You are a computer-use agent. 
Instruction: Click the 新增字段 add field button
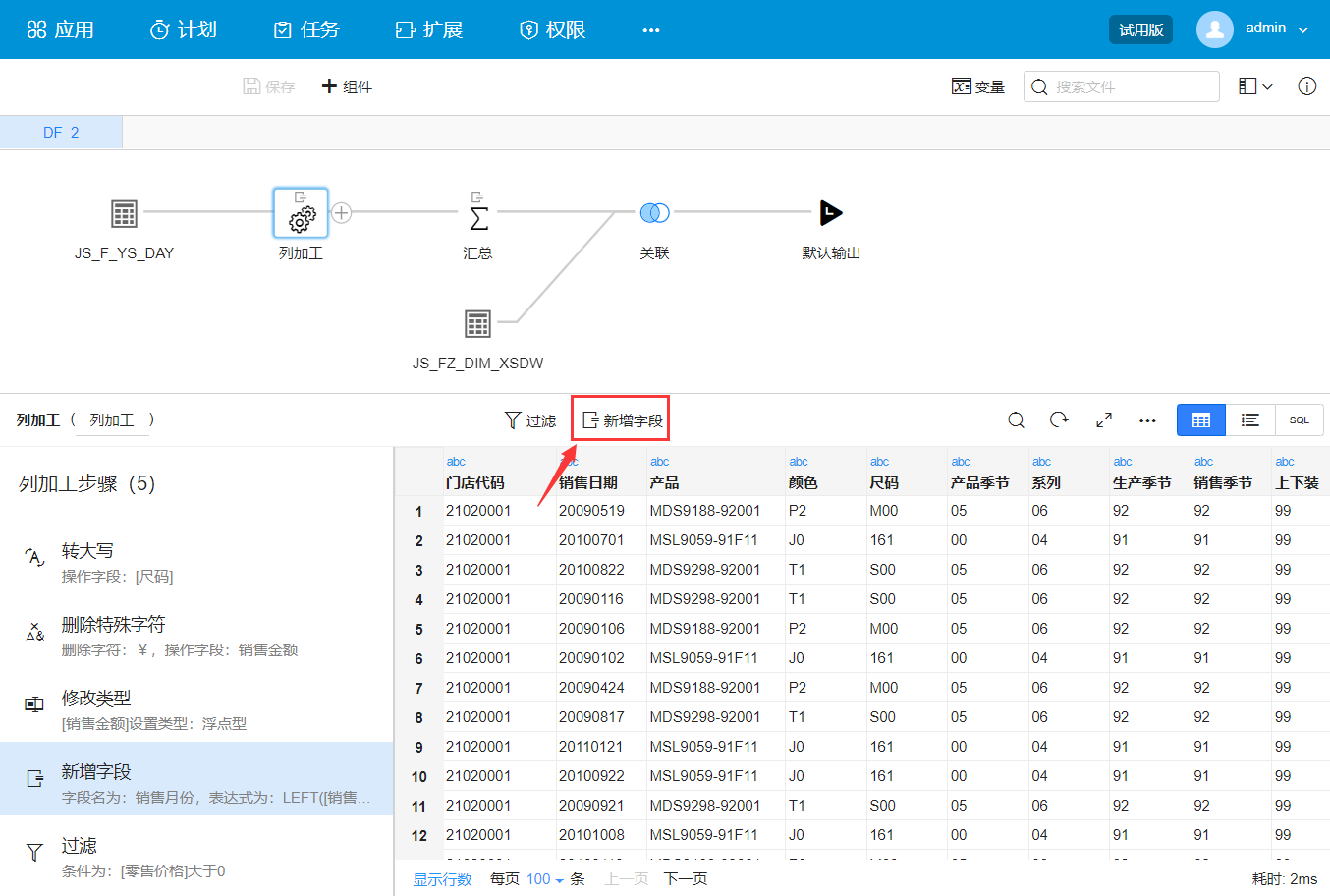pos(623,420)
